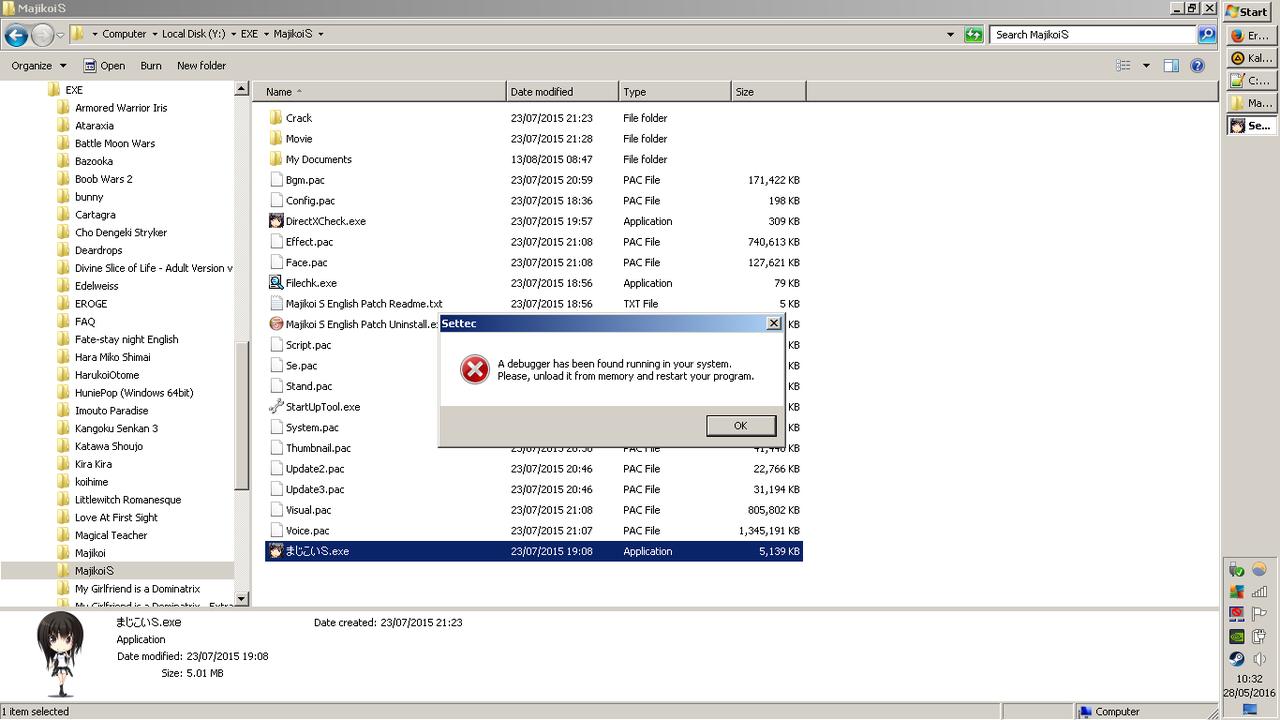Click the Steam icon in system tray
1280x720 pixels.
click(1237, 659)
